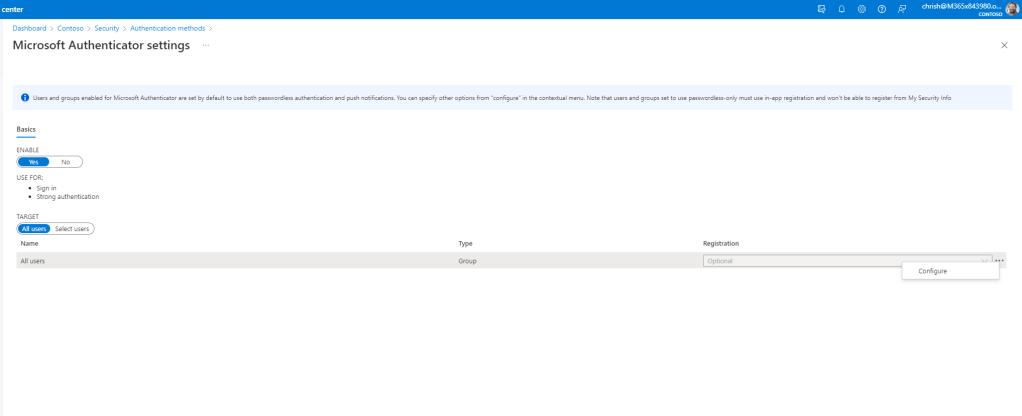
Task: Choose All users as target
Action: coord(34,229)
